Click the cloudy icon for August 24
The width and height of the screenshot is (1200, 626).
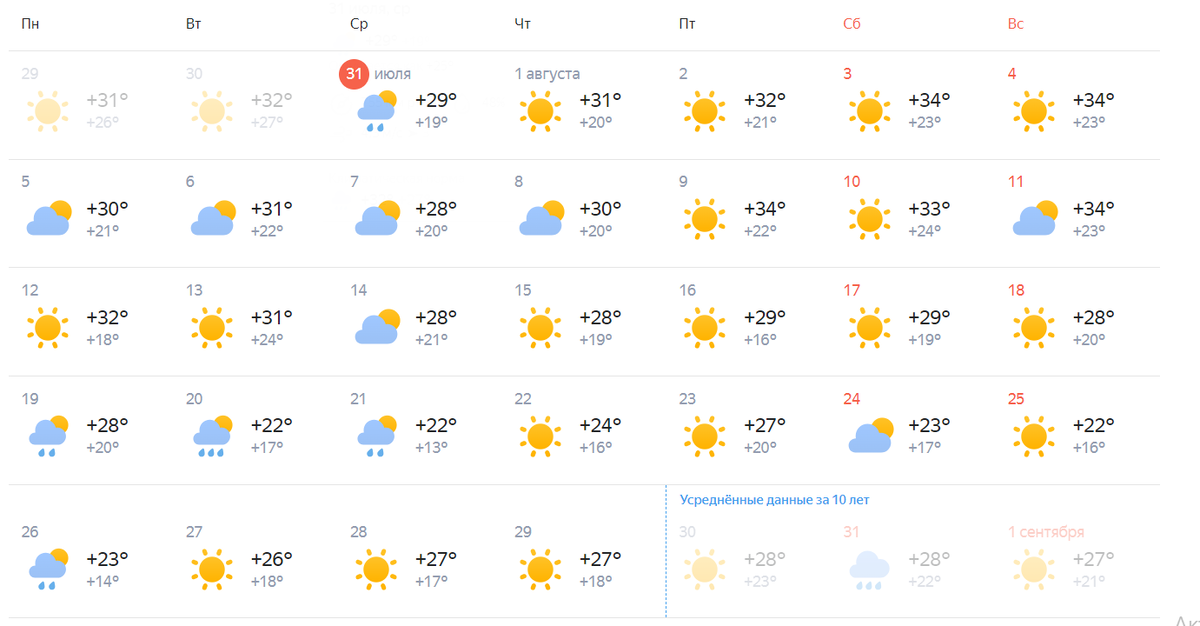coord(869,436)
